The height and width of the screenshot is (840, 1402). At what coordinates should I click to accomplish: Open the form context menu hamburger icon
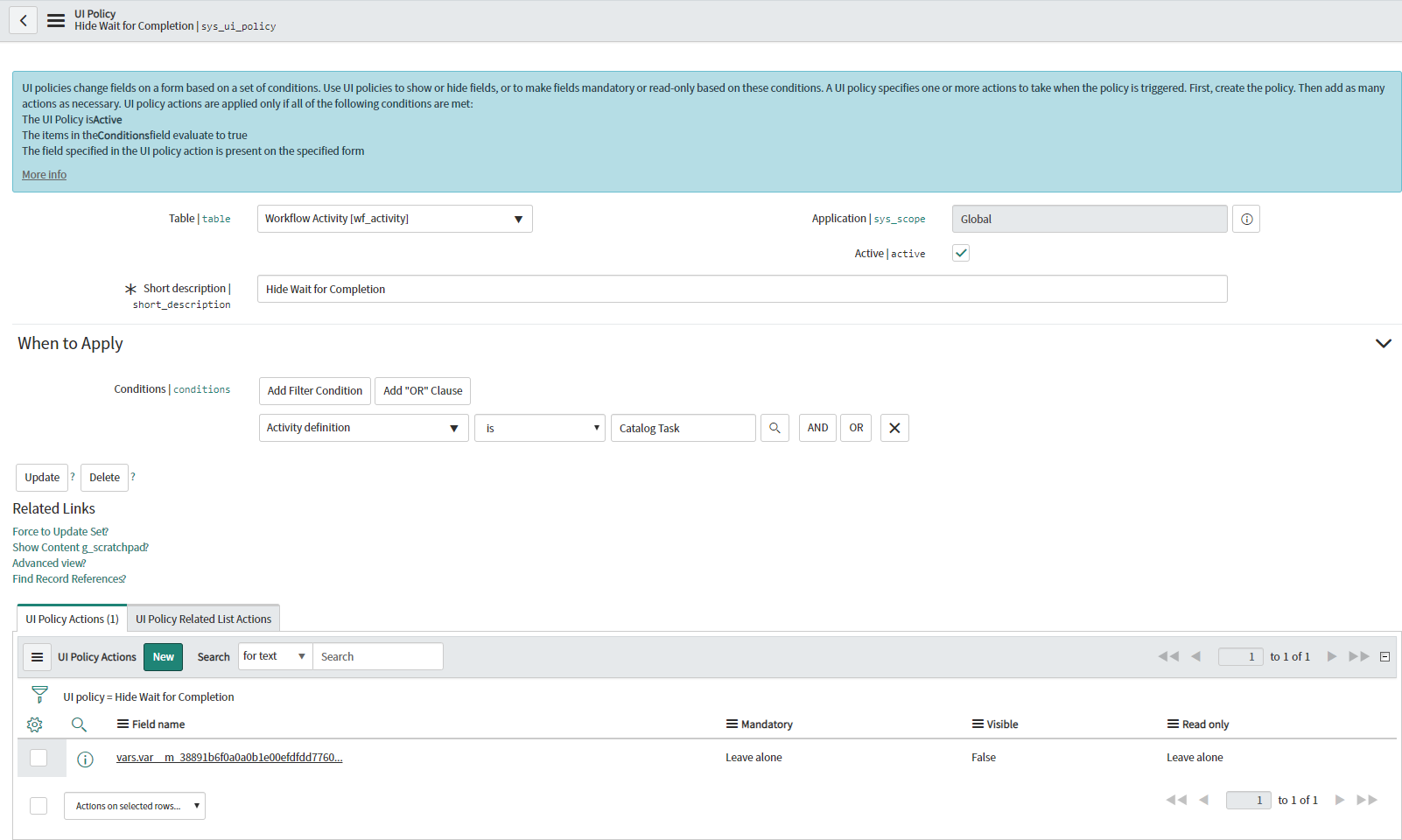pyautogui.click(x=56, y=20)
